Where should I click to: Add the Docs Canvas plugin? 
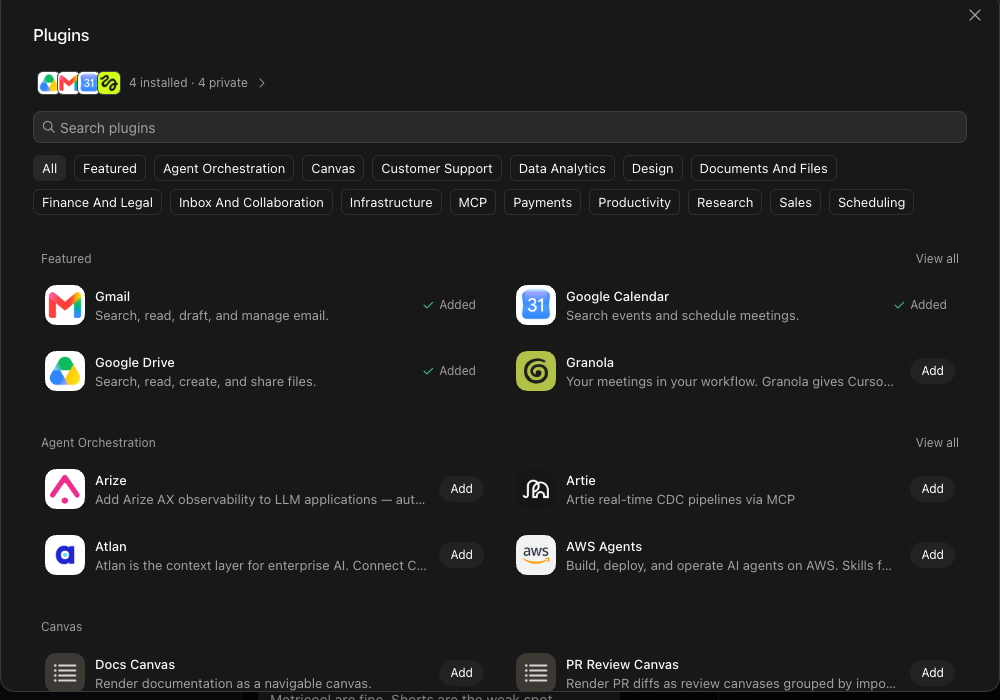(462, 673)
